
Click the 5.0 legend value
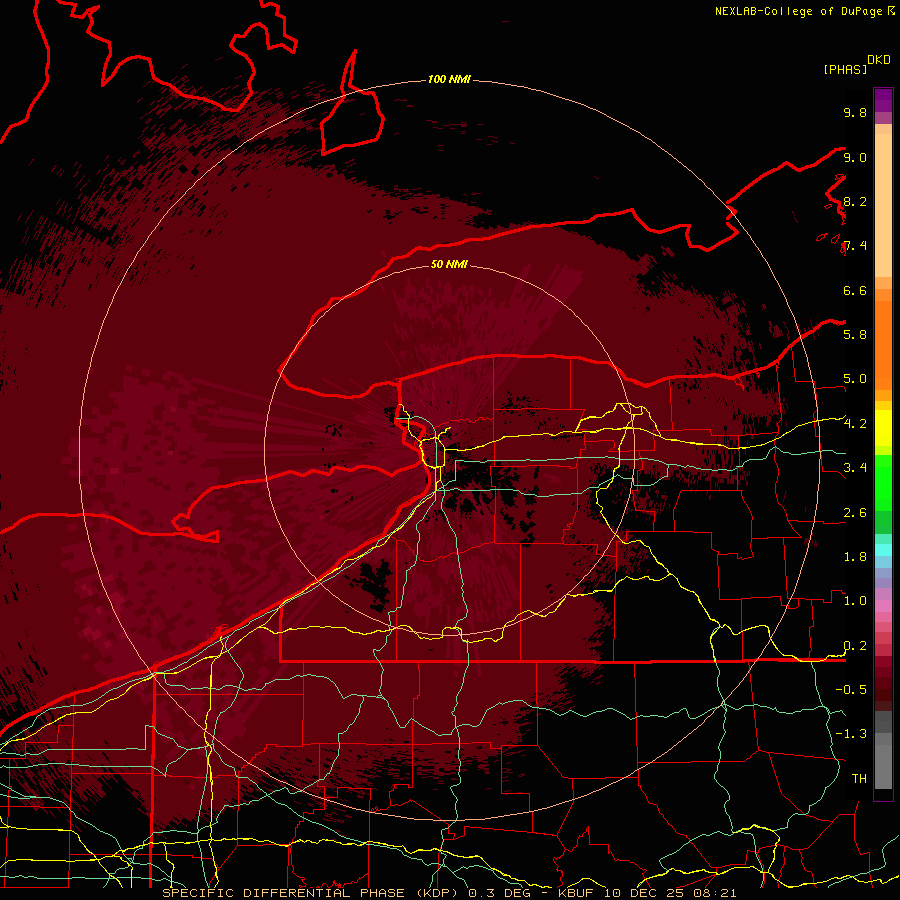[x=855, y=379]
